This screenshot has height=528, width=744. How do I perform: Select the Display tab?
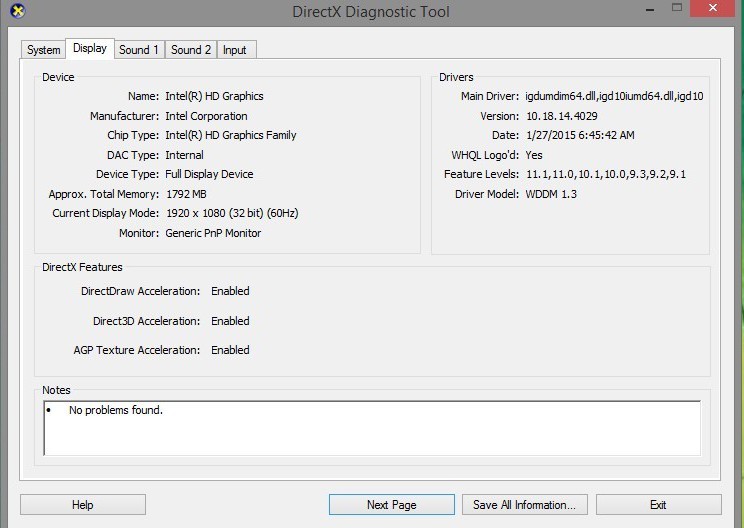90,48
